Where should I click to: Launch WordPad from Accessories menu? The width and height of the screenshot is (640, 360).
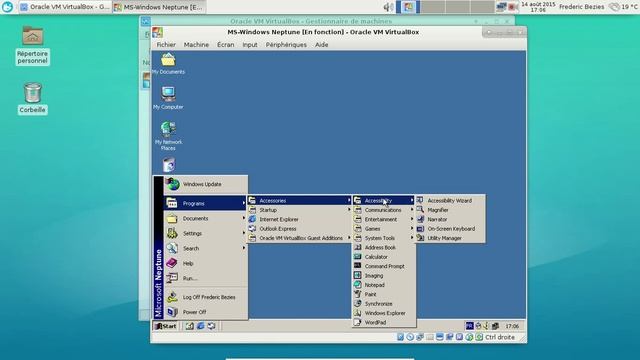(x=384, y=322)
